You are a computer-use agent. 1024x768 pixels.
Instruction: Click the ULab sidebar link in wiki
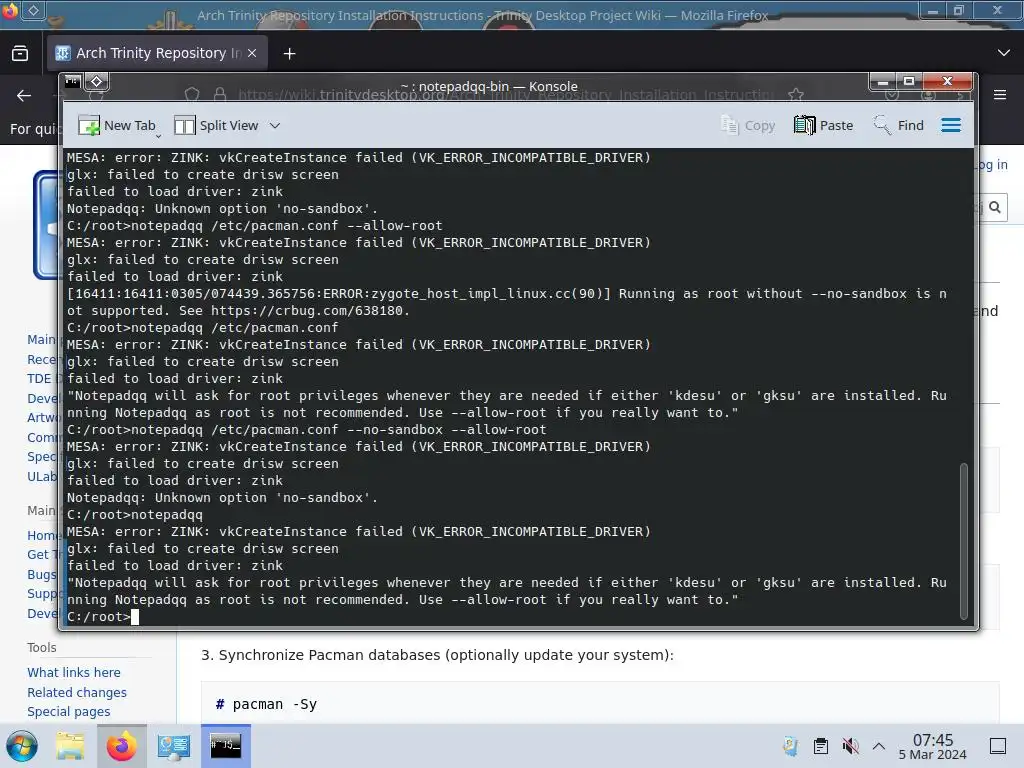(x=42, y=477)
